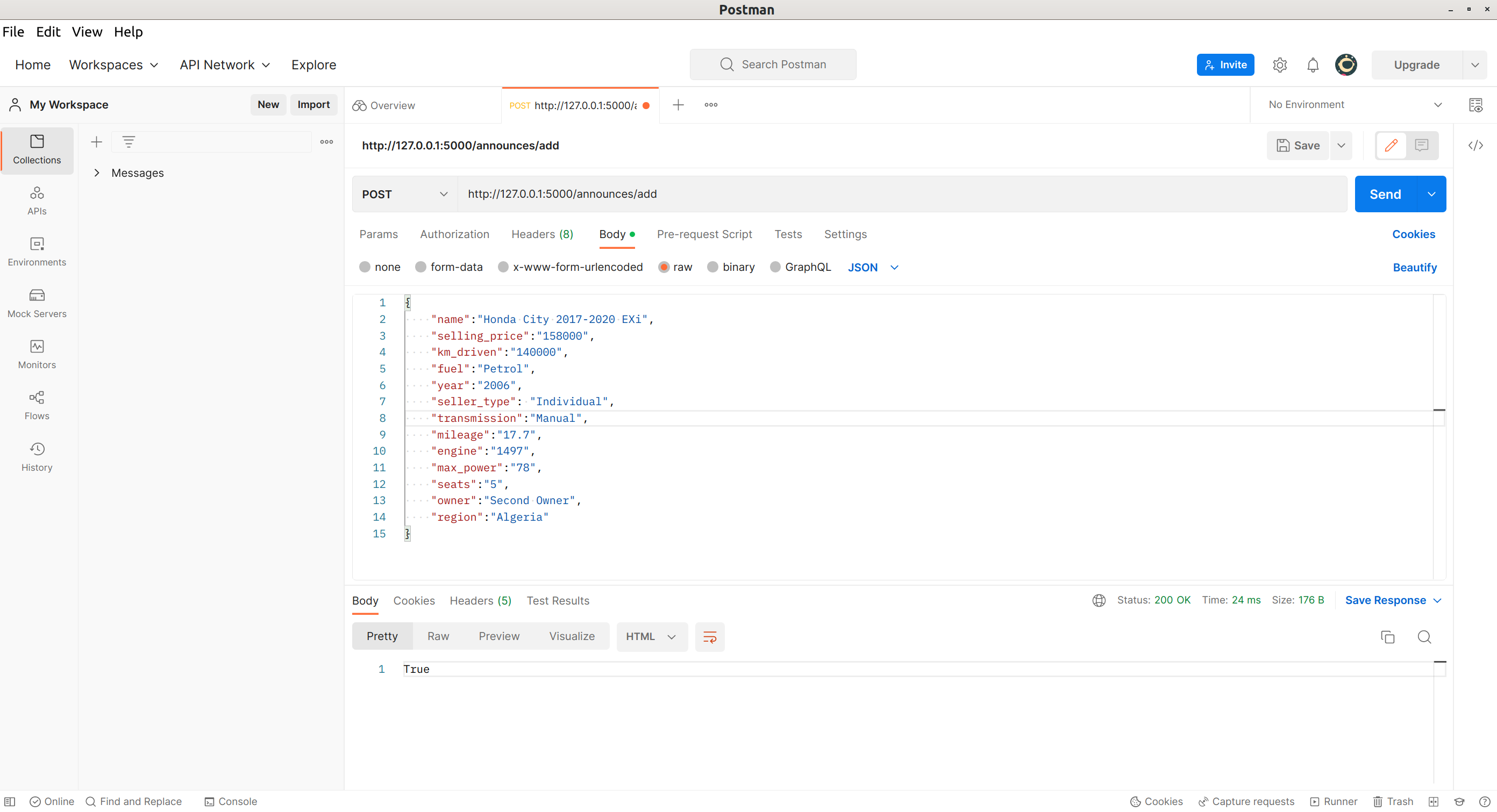The width and height of the screenshot is (1497, 812).
Task: Choose the GraphQL body radio
Action: 775,267
